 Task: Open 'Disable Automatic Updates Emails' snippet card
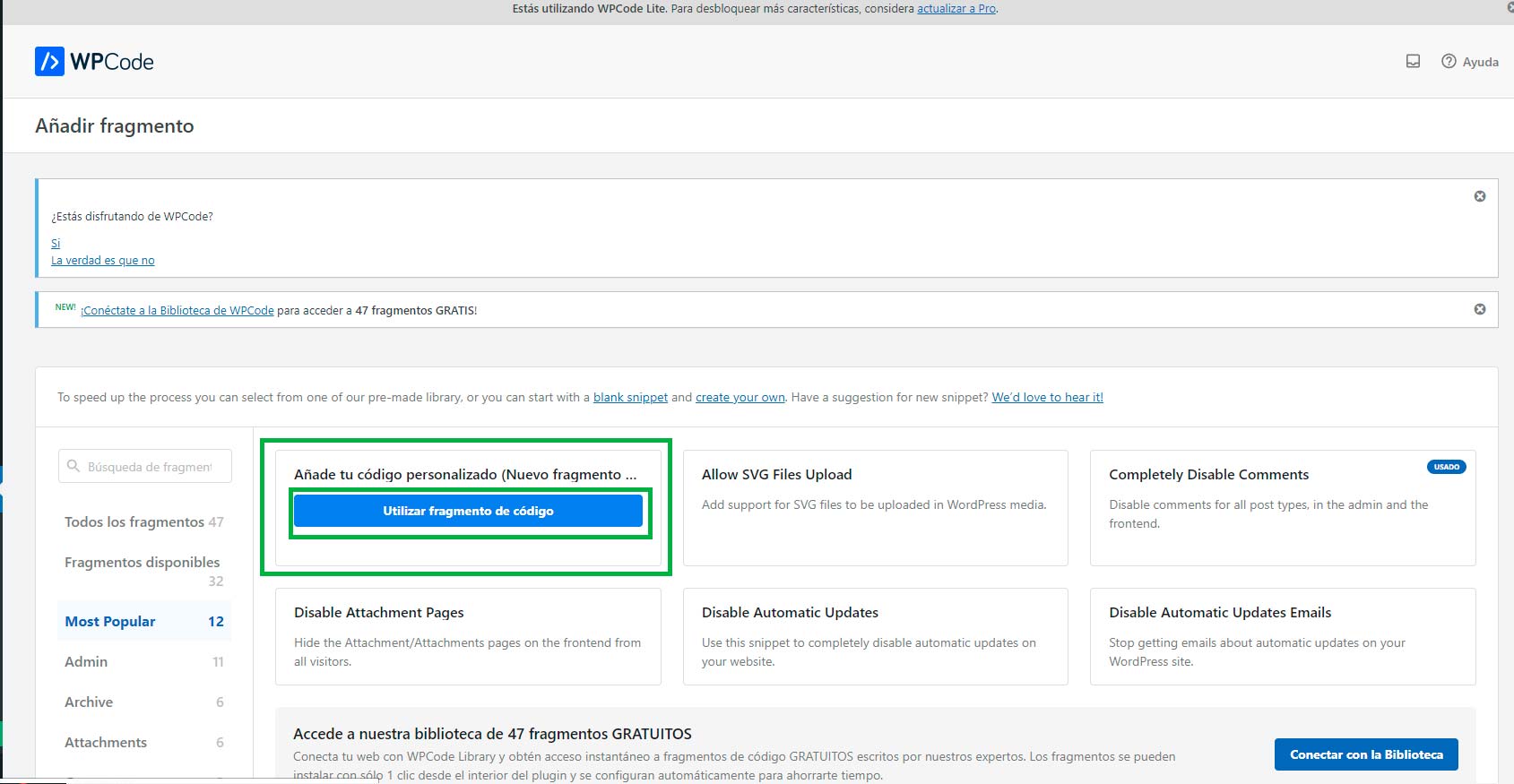pos(1283,636)
